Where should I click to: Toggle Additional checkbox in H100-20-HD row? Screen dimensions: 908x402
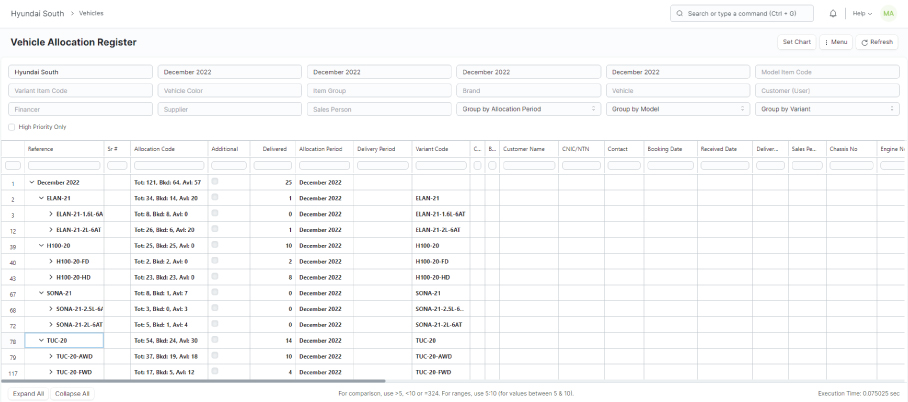pyautogui.click(x=215, y=276)
